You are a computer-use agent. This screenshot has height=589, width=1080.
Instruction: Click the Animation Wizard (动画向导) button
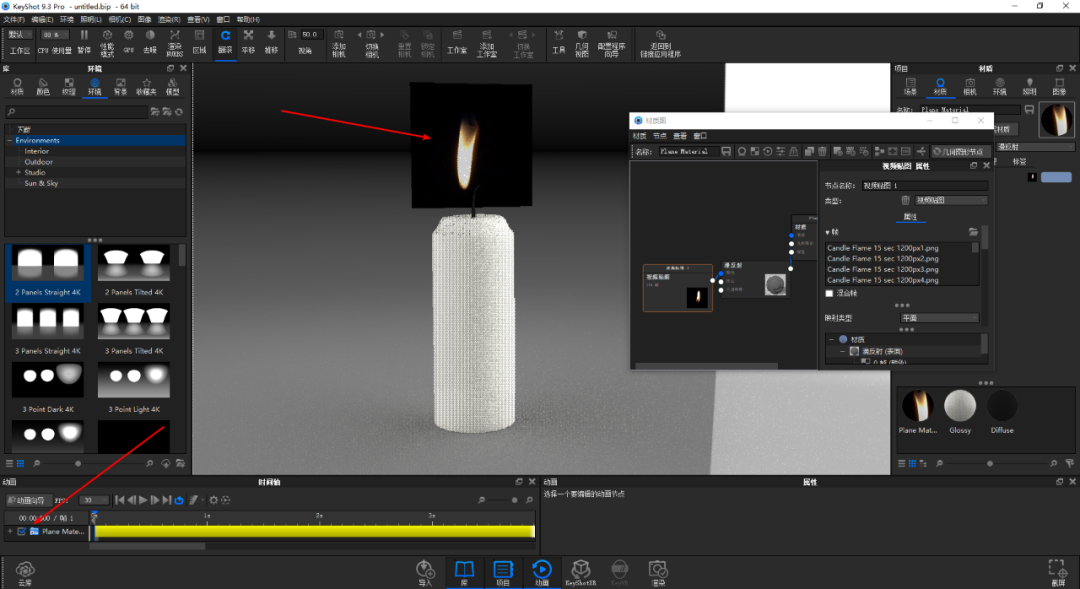point(28,500)
